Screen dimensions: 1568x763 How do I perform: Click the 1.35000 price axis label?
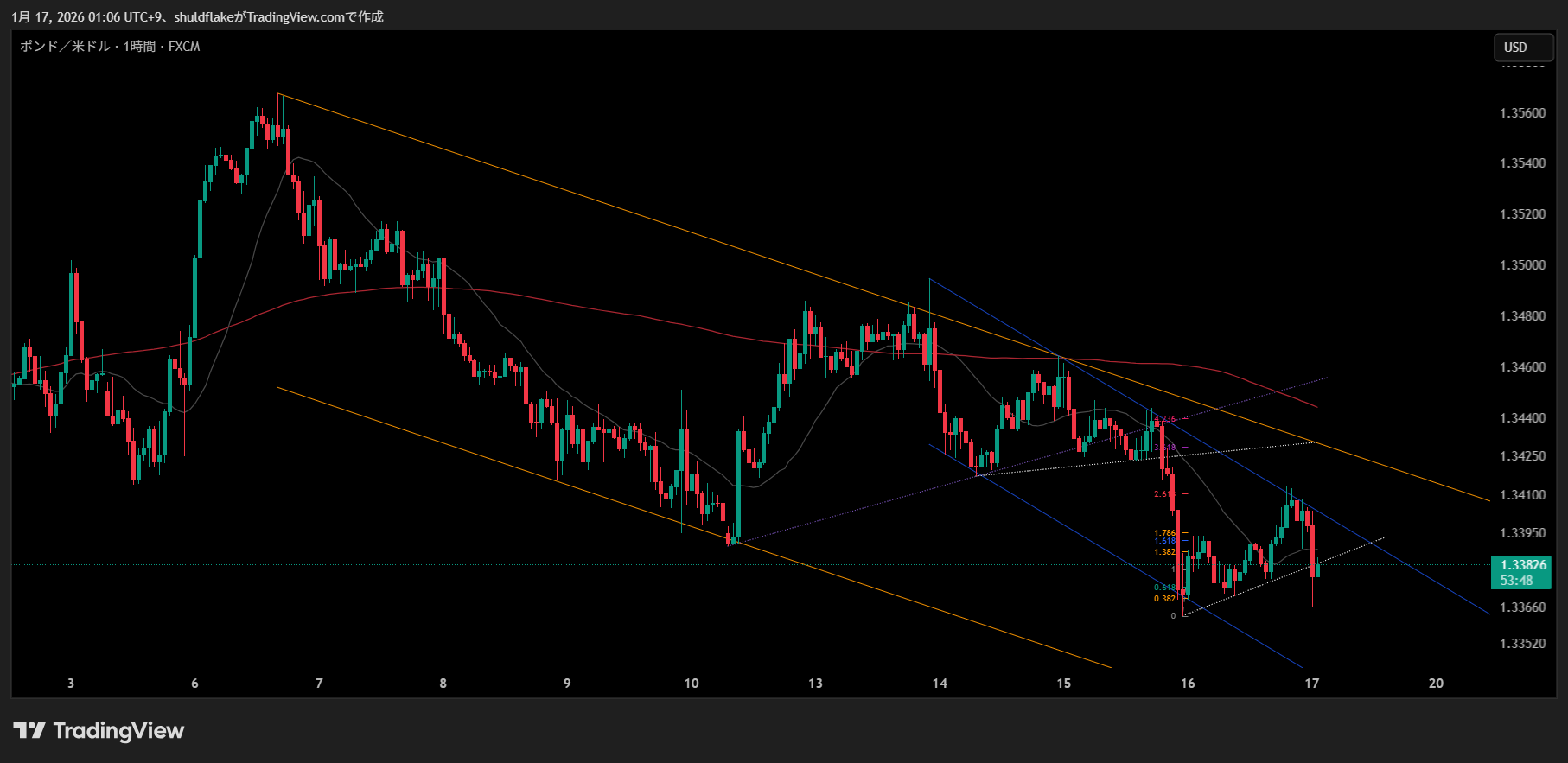1522,265
